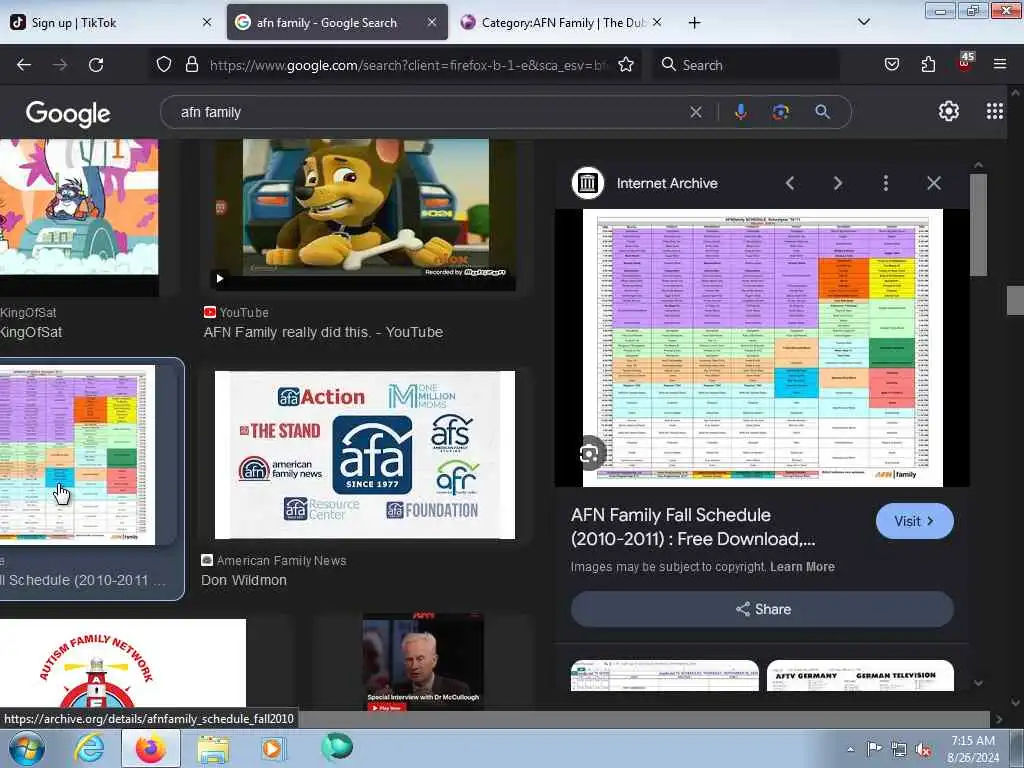
Task: Open the Autism Family Network image
Action: coord(123,663)
